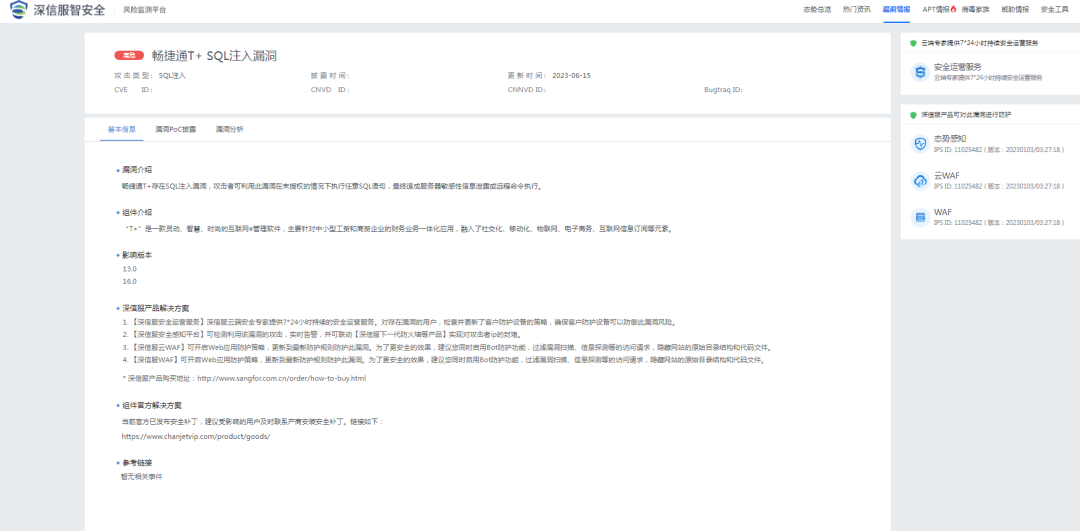Click the IPS ID line under 云WAF
This screenshot has height=531, width=1080.
click(x=999, y=186)
